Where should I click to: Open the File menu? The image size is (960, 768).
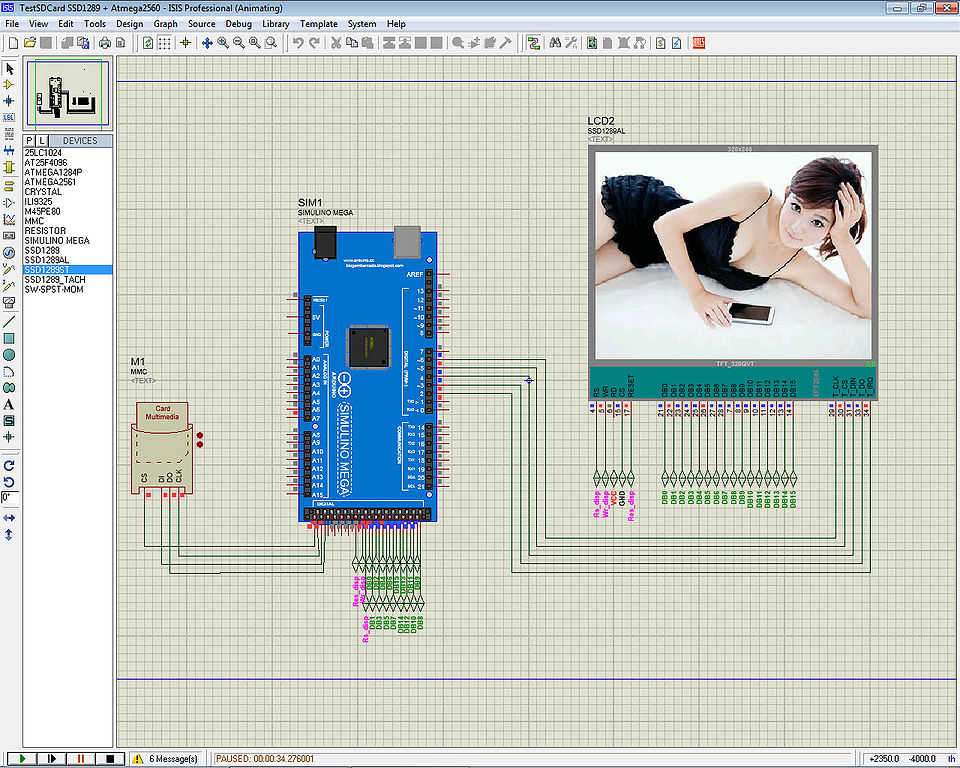click(12, 24)
